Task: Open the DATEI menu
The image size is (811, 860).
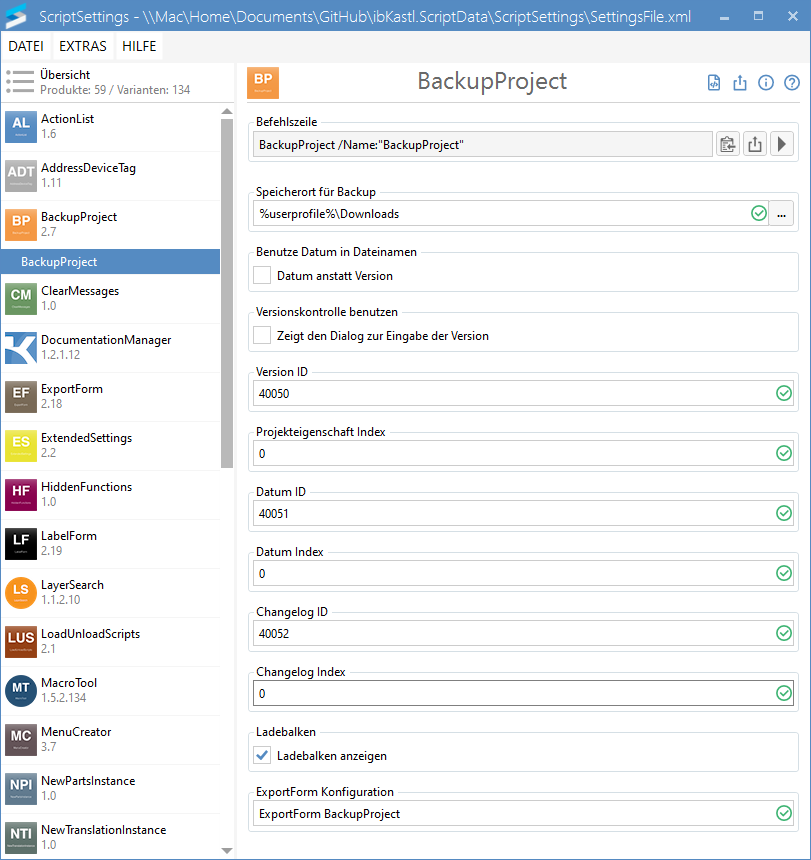Action: [x=26, y=46]
